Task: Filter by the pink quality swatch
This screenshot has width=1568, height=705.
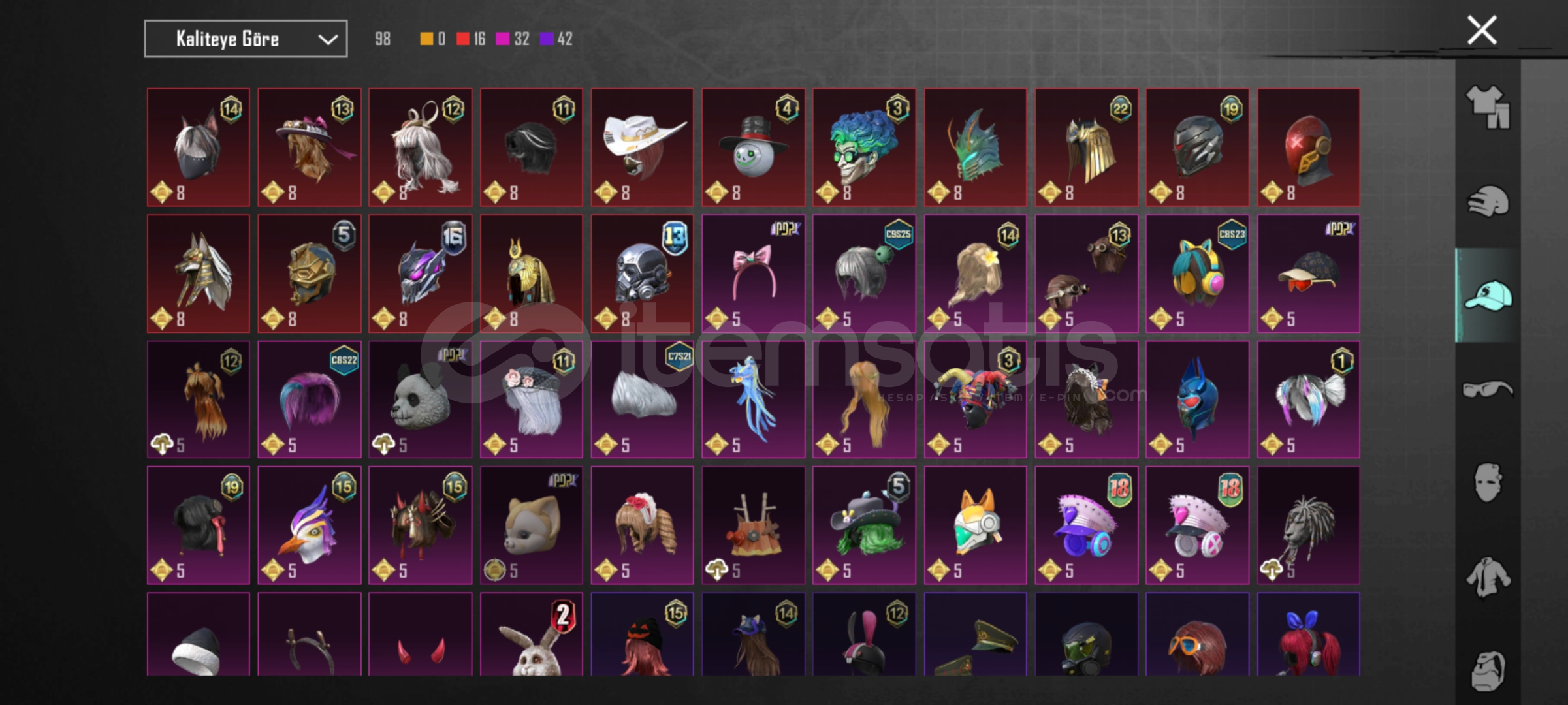Action: pyautogui.click(x=502, y=39)
